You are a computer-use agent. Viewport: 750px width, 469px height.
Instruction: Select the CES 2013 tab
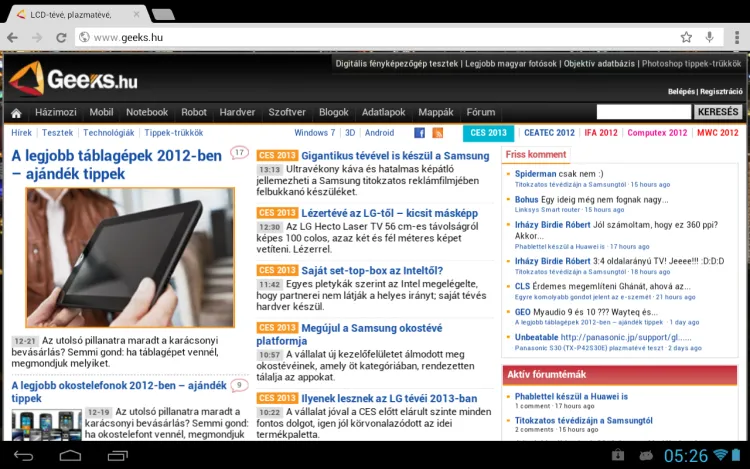tap(488, 133)
